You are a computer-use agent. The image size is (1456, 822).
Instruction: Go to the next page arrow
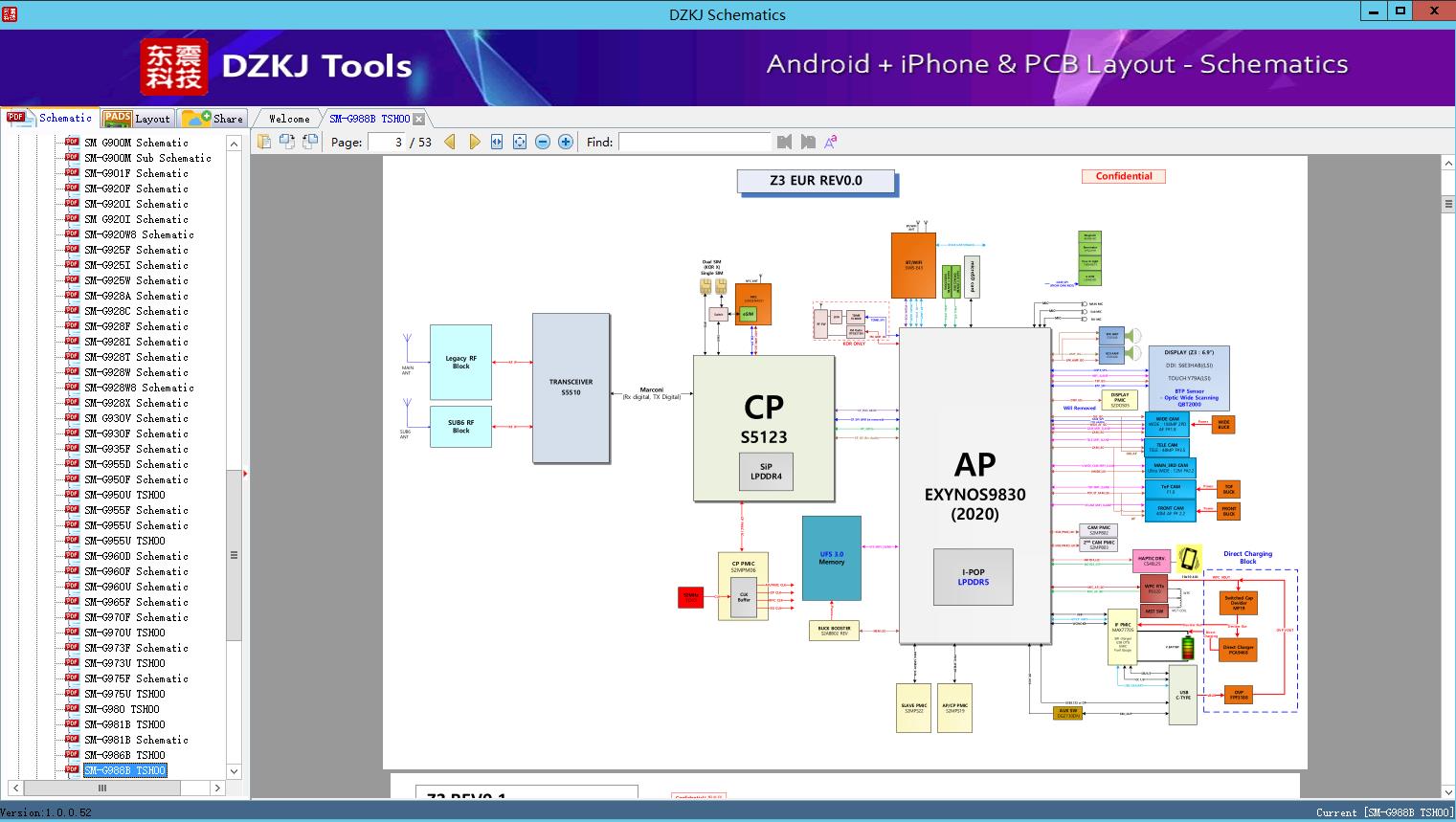click(x=474, y=142)
